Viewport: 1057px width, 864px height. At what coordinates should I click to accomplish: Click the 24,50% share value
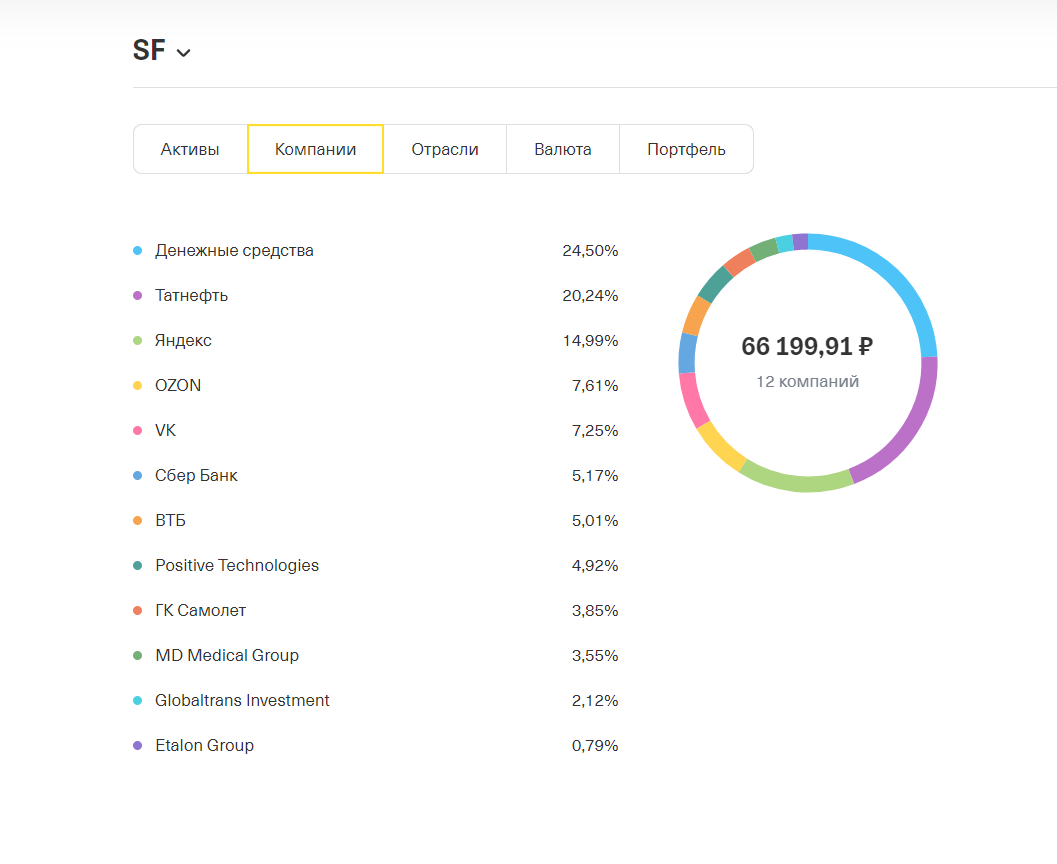[x=590, y=251]
